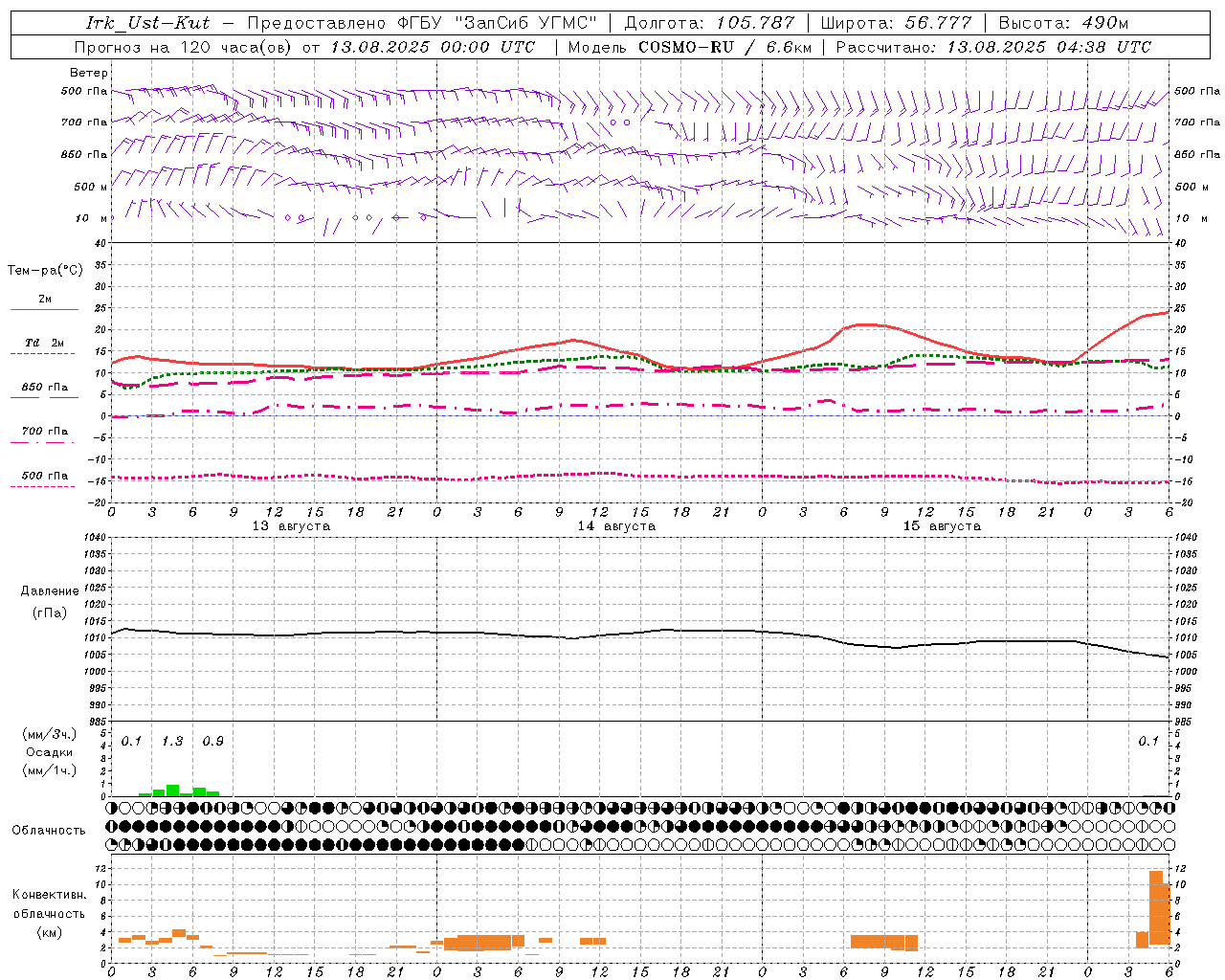Viewport: 1225px width, 980px height.
Task: Click the tallest orange convective cloud bar
Action: (1156, 909)
